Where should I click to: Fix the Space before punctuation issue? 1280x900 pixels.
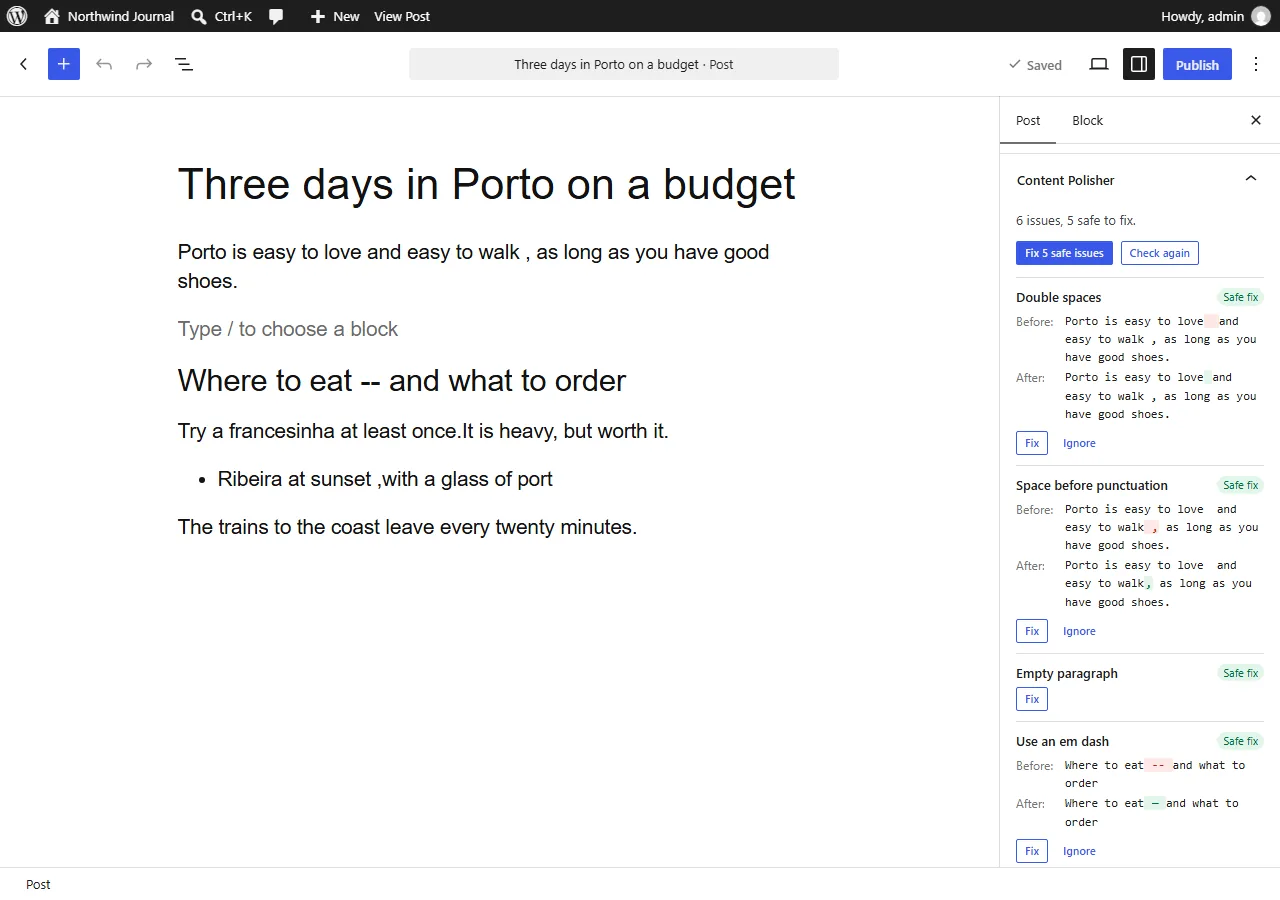coord(1032,631)
